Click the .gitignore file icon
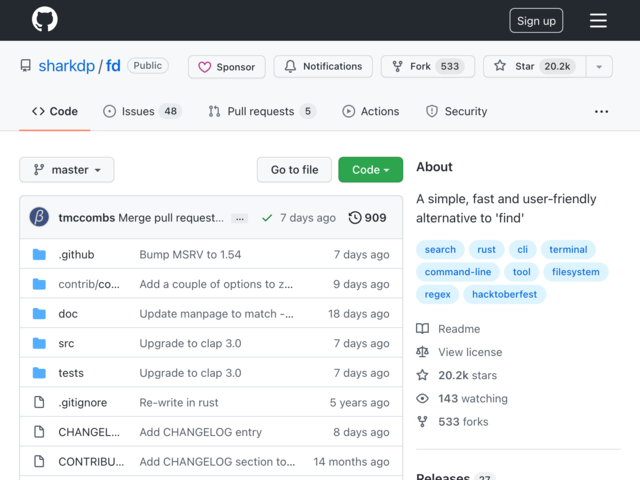 pos(39,402)
